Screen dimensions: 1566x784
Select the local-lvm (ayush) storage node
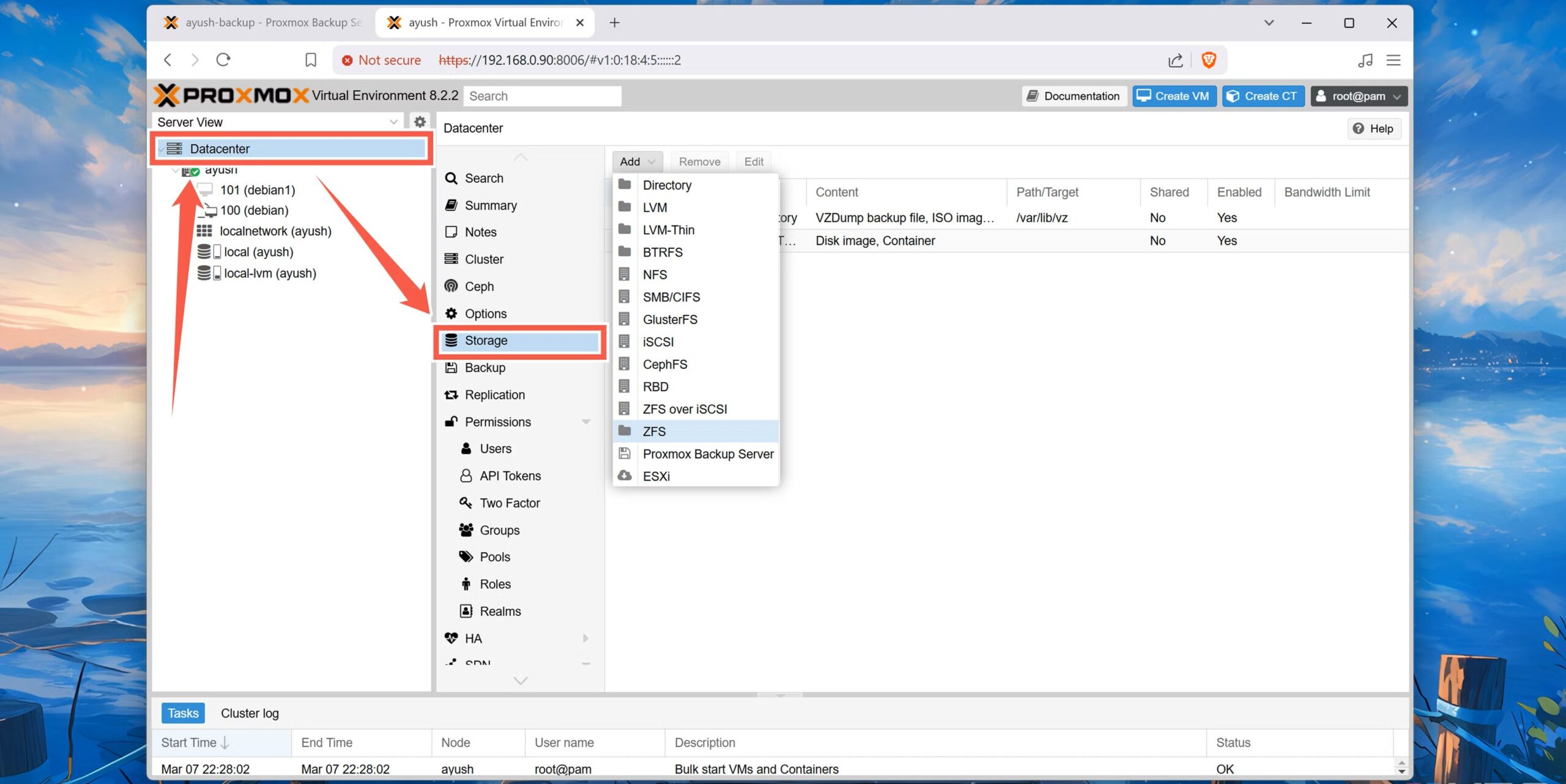click(x=270, y=273)
